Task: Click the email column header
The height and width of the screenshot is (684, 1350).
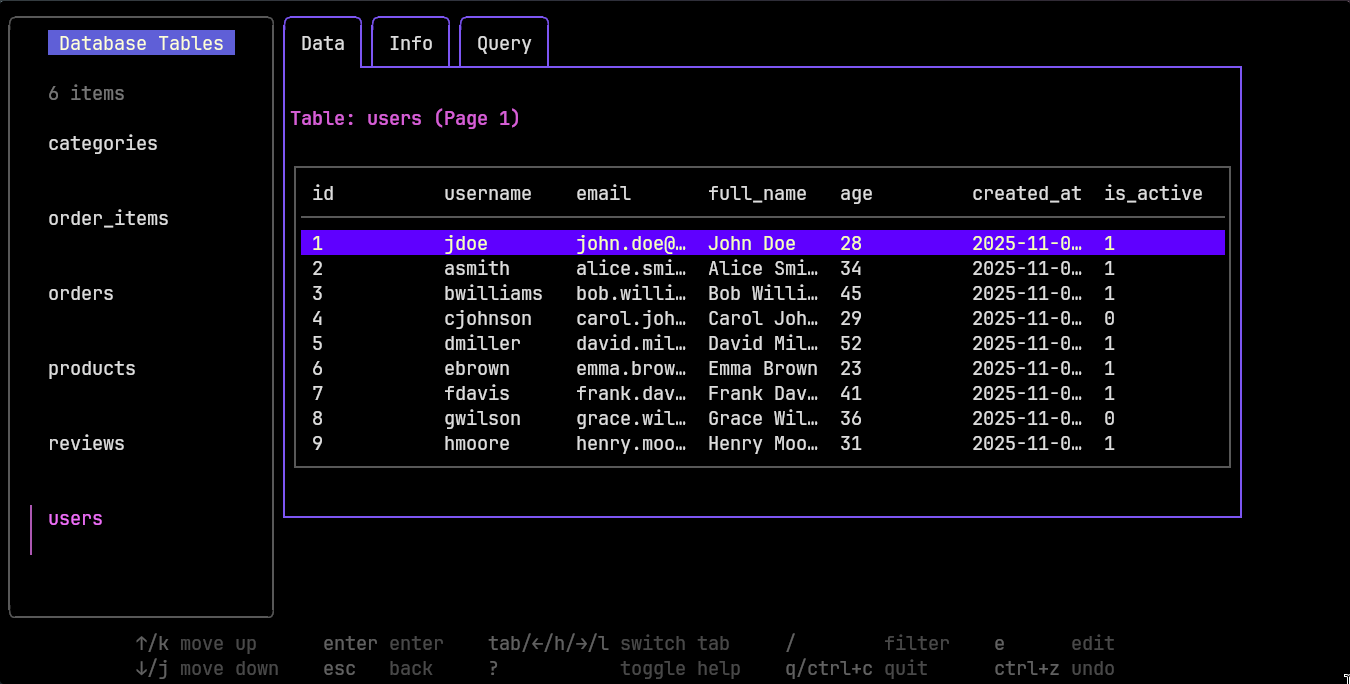Action: [603, 193]
